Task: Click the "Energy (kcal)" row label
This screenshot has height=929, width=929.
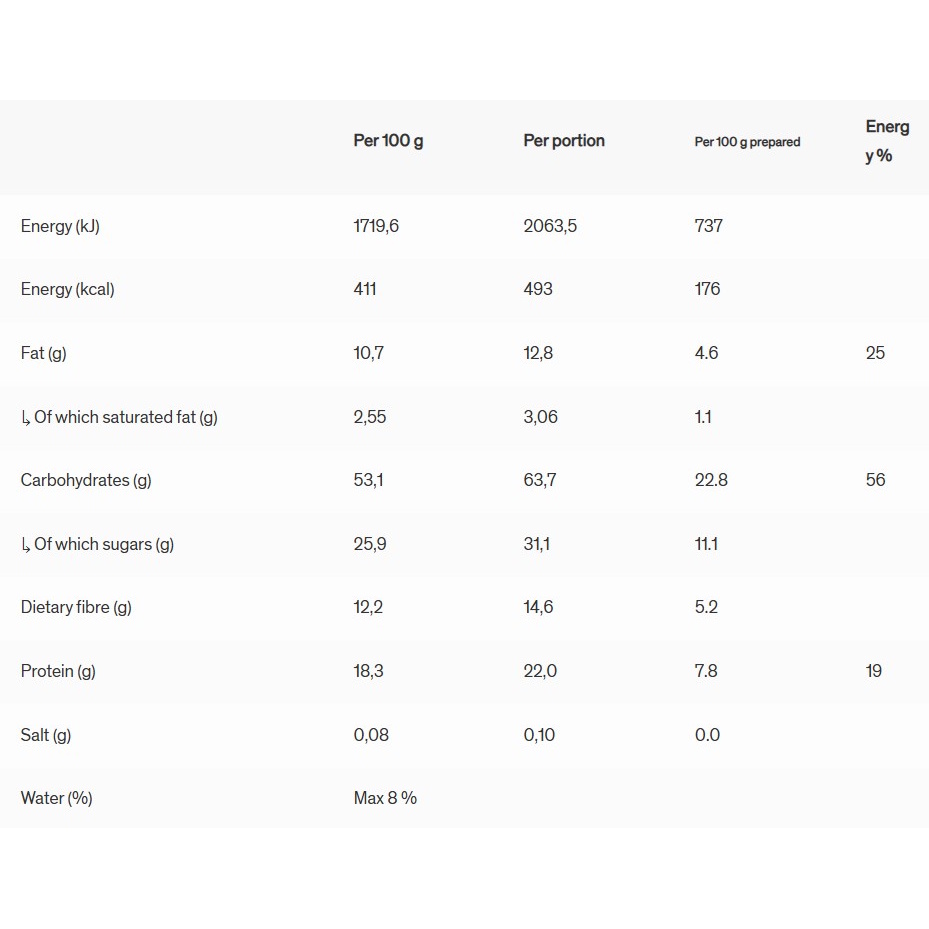Action: pos(67,289)
